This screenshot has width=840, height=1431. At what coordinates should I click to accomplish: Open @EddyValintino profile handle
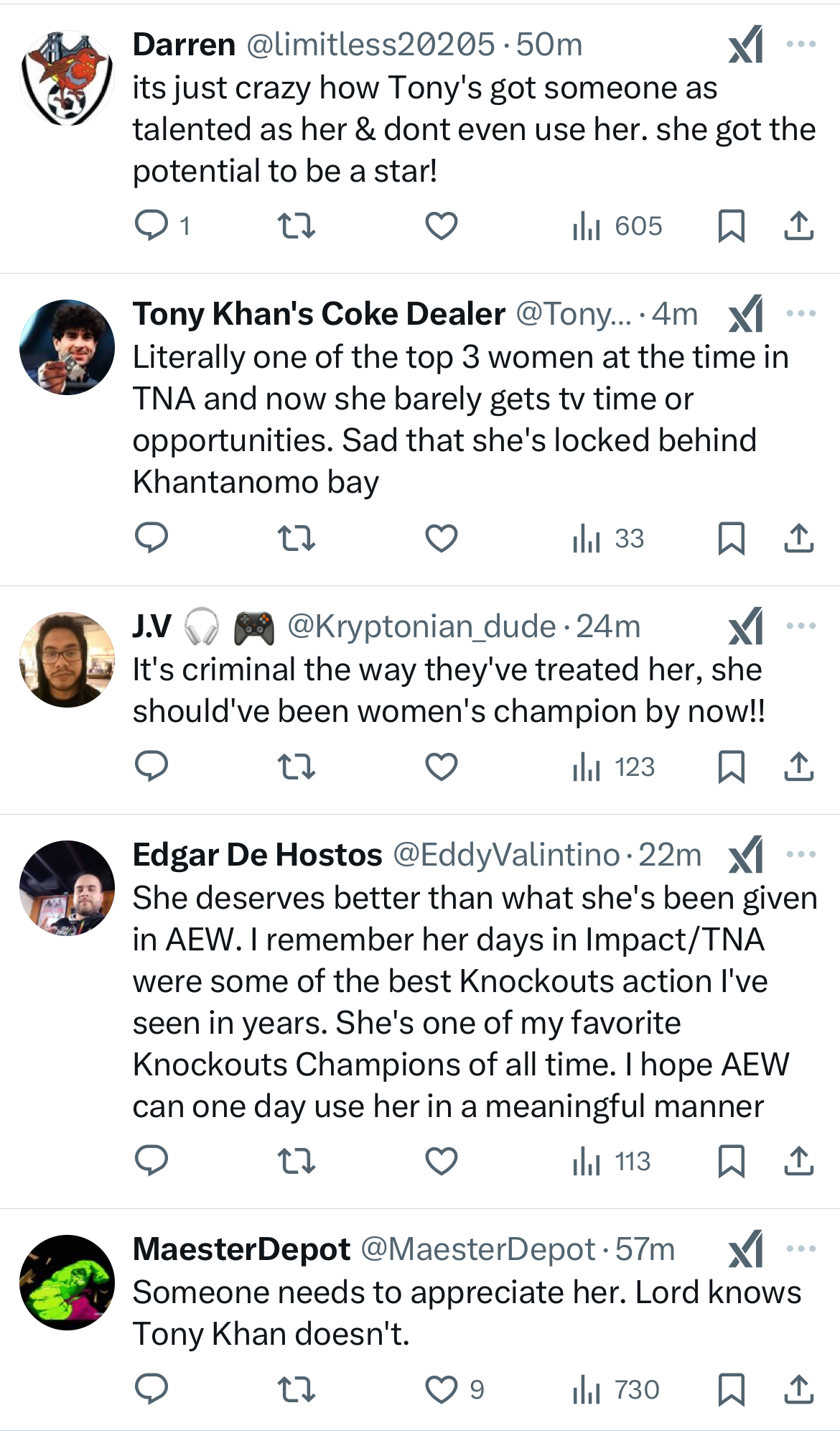click(x=506, y=855)
